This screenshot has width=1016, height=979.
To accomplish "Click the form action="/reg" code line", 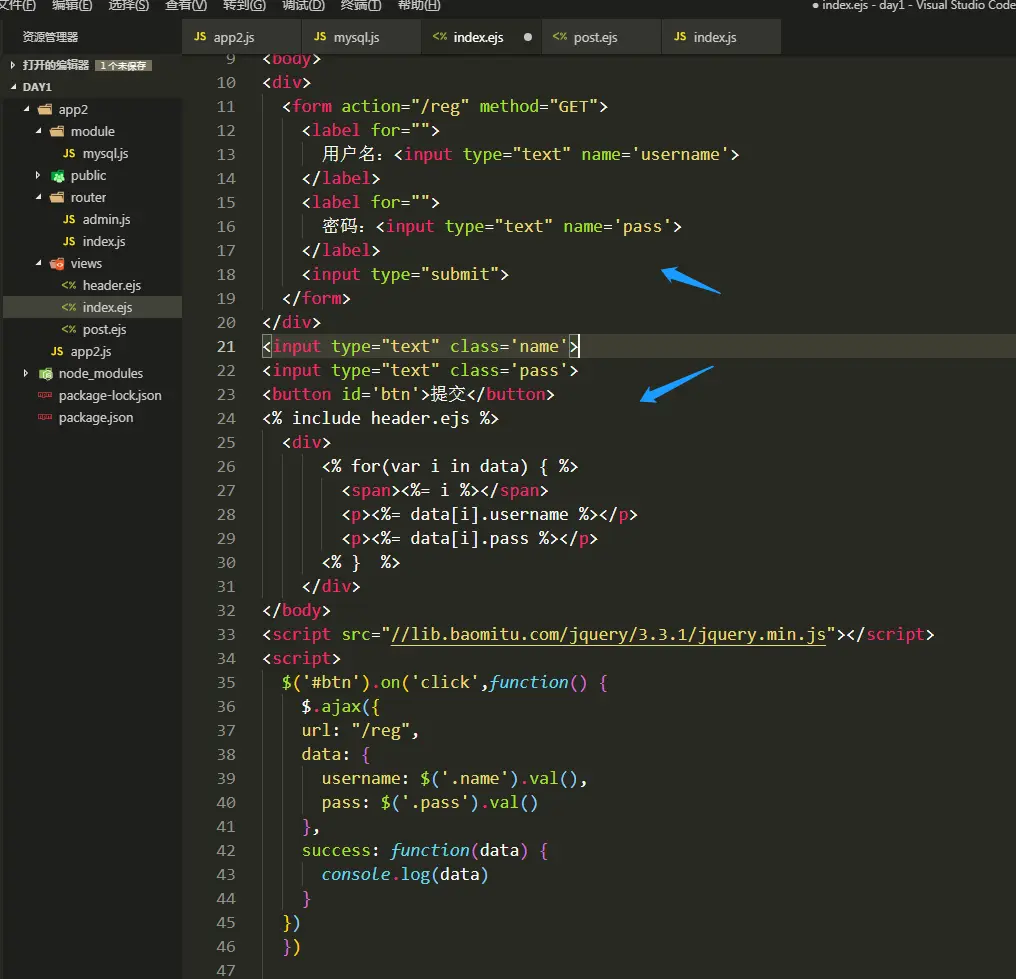I will tap(444, 106).
